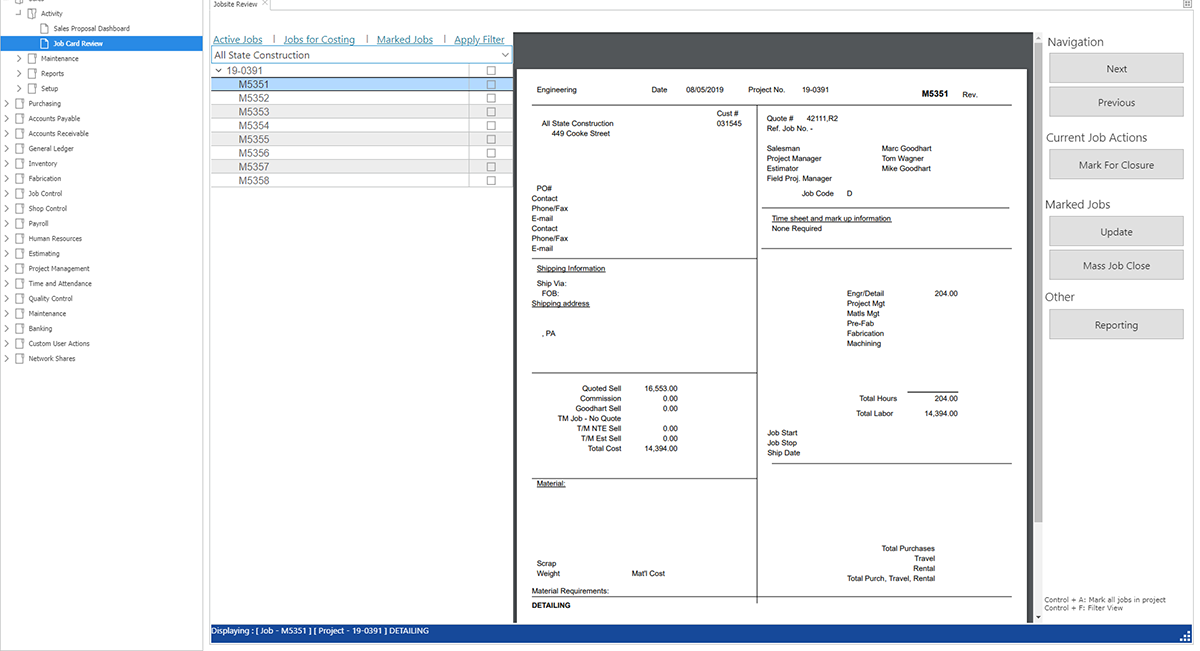Click the Custom User Actions icon
The height and width of the screenshot is (651, 1200).
(20, 344)
